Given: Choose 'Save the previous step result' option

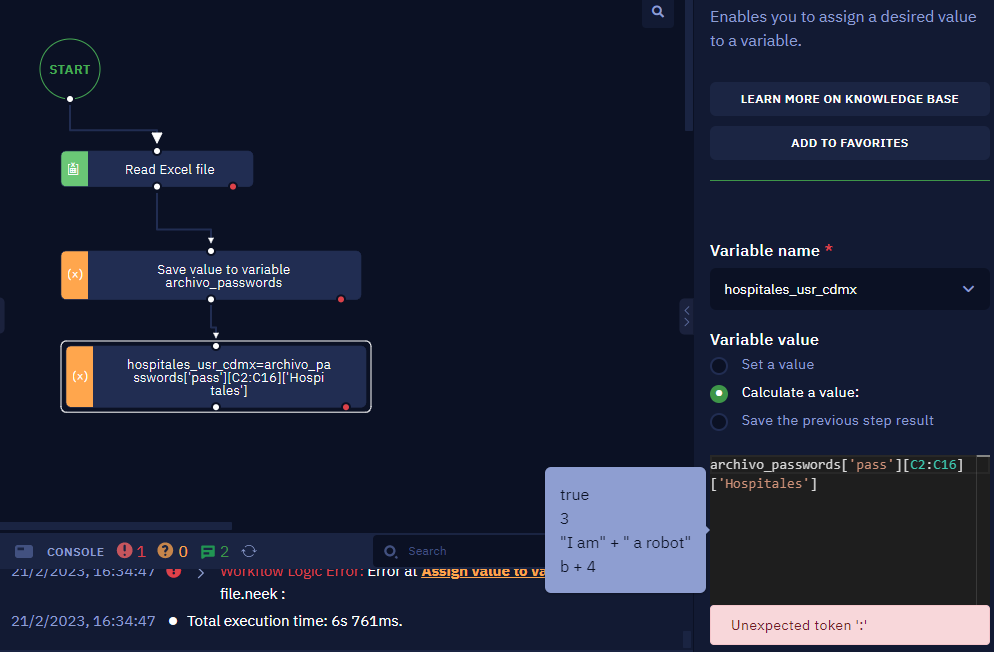Looking at the screenshot, I should 719,421.
